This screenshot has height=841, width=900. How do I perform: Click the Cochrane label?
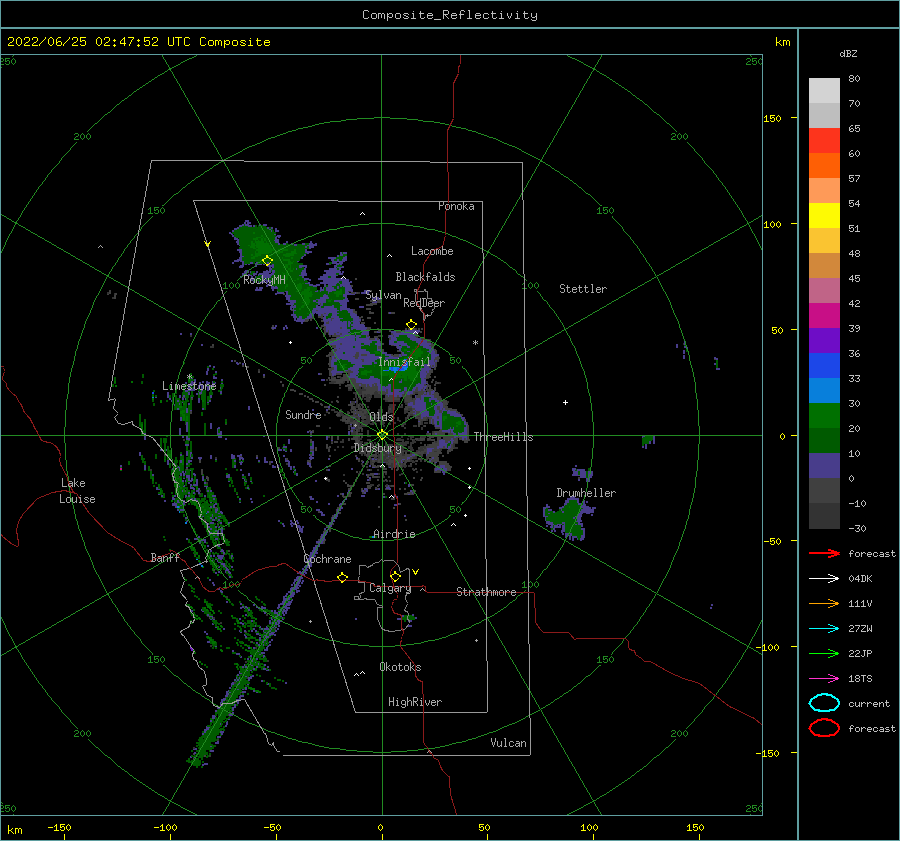coord(327,559)
